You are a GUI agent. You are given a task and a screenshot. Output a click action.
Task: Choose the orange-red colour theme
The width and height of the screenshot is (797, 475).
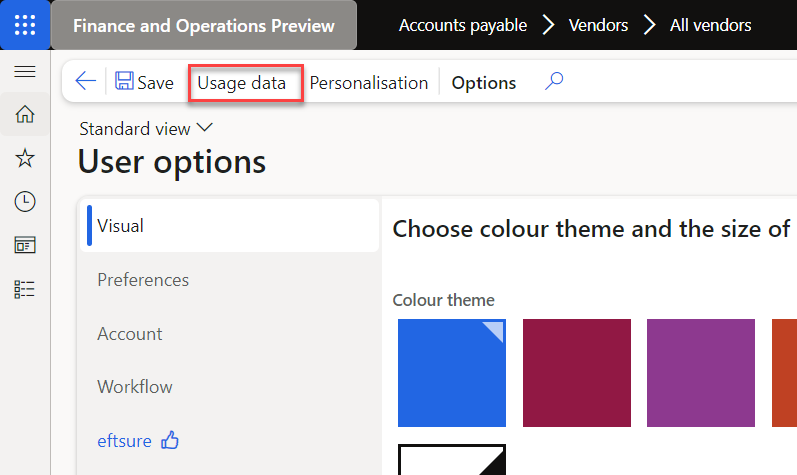[784, 373]
